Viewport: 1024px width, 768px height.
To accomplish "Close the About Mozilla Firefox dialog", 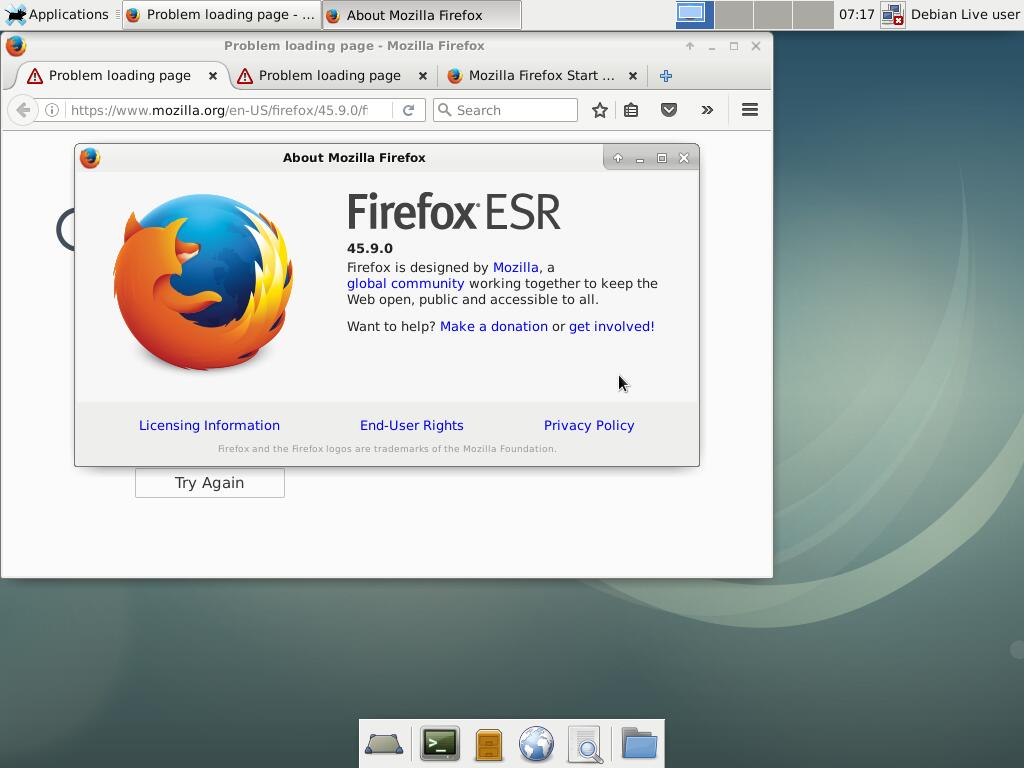I will pyautogui.click(x=684, y=158).
